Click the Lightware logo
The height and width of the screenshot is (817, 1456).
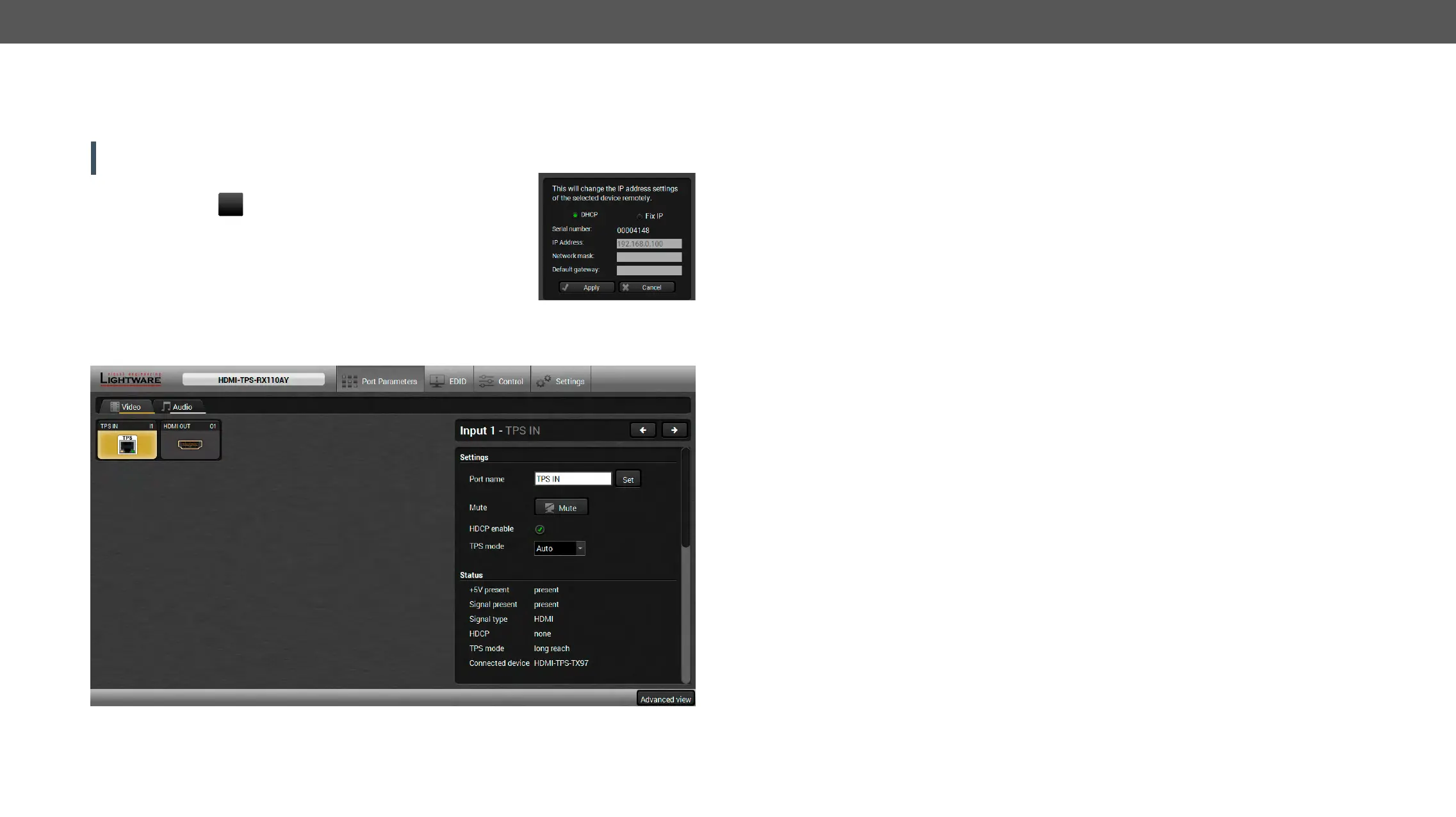(x=131, y=379)
